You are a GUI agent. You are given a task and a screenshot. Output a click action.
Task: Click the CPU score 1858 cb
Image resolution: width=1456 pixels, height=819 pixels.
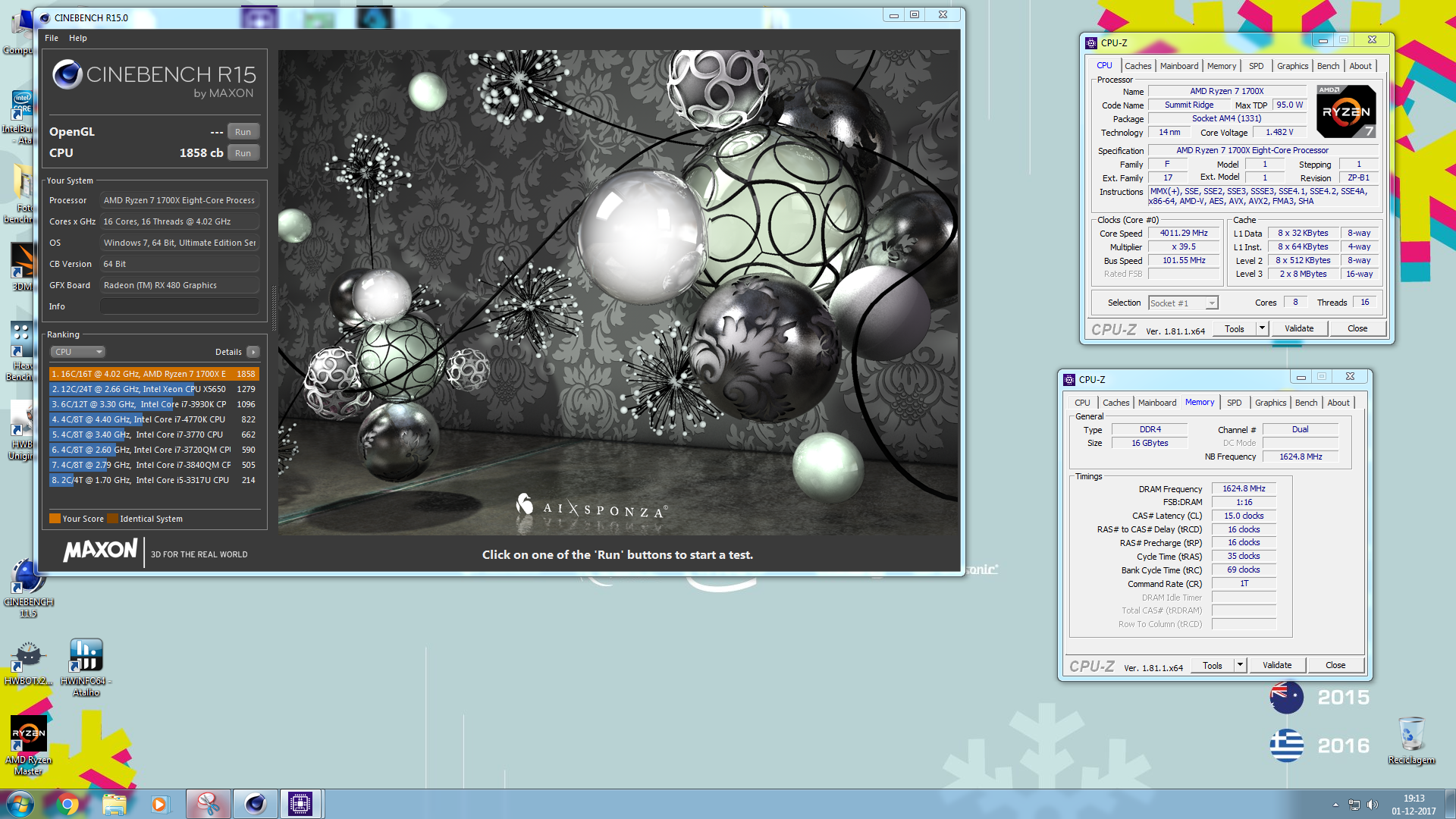[201, 153]
